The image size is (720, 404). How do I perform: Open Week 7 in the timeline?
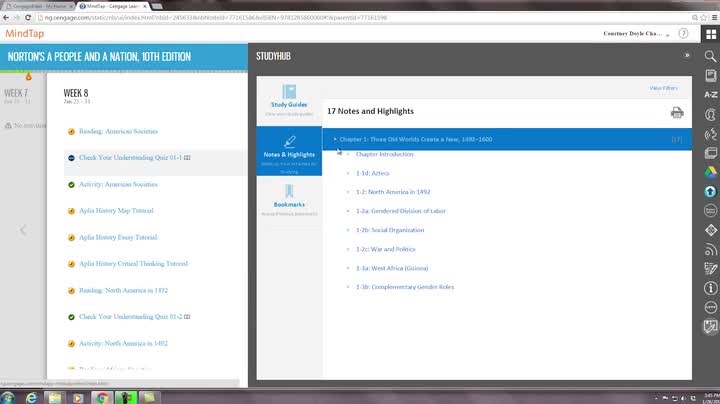(16, 93)
